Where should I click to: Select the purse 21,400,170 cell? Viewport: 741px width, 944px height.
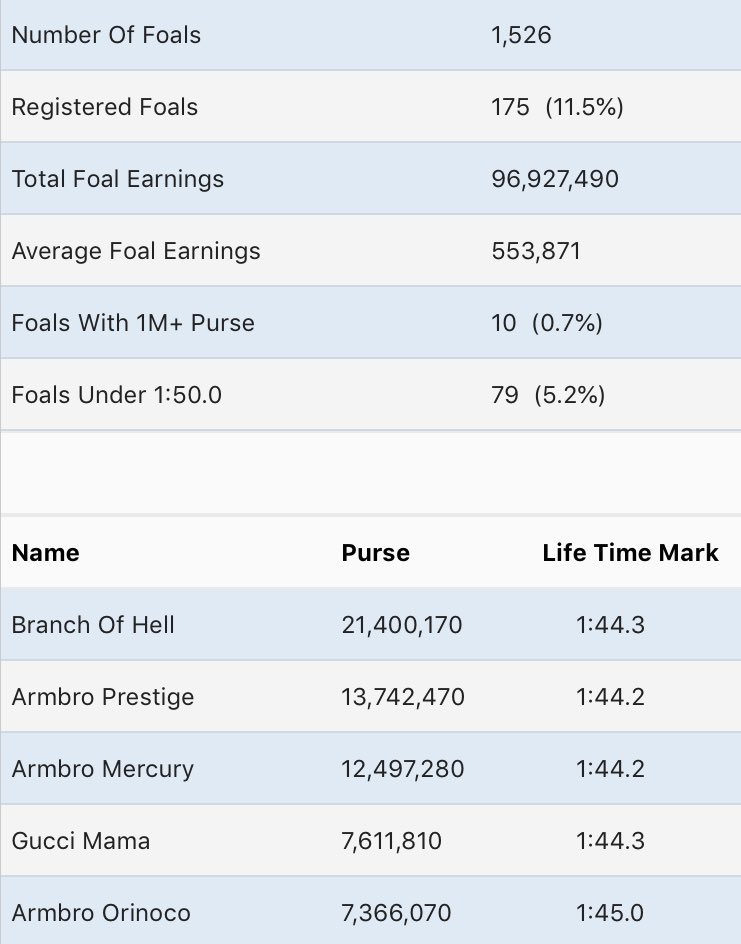pyautogui.click(x=402, y=625)
